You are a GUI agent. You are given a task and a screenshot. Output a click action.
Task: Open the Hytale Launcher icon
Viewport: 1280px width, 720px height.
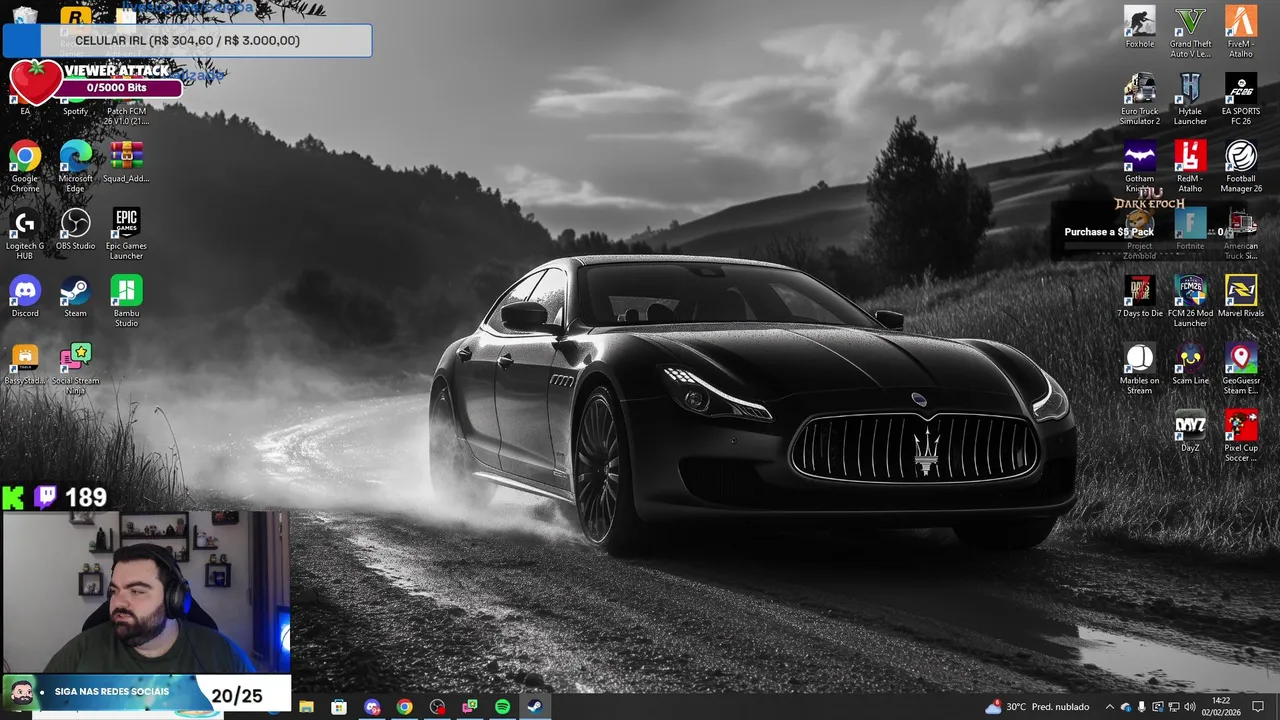(1190, 99)
